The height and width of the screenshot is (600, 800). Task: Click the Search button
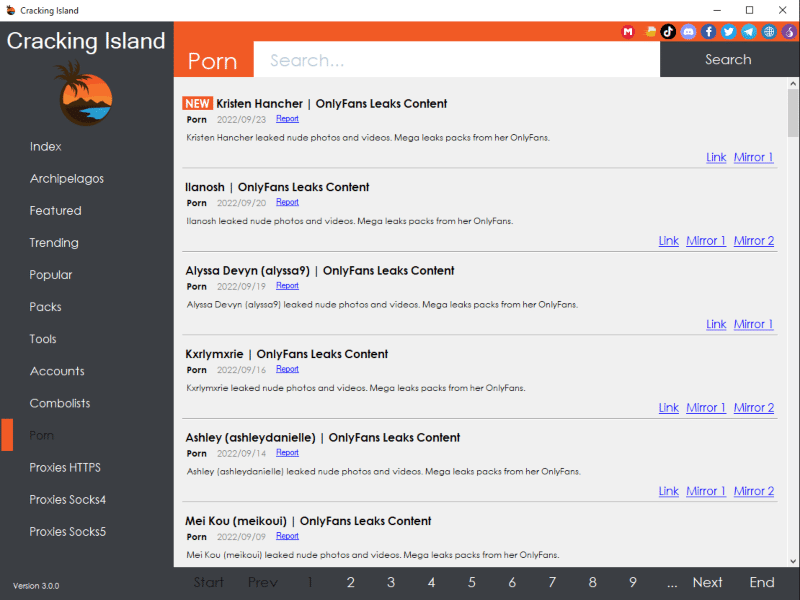click(730, 59)
